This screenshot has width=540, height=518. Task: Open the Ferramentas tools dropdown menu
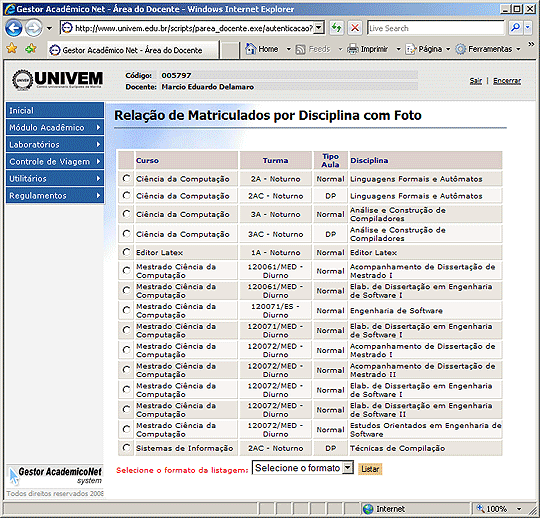(x=518, y=49)
